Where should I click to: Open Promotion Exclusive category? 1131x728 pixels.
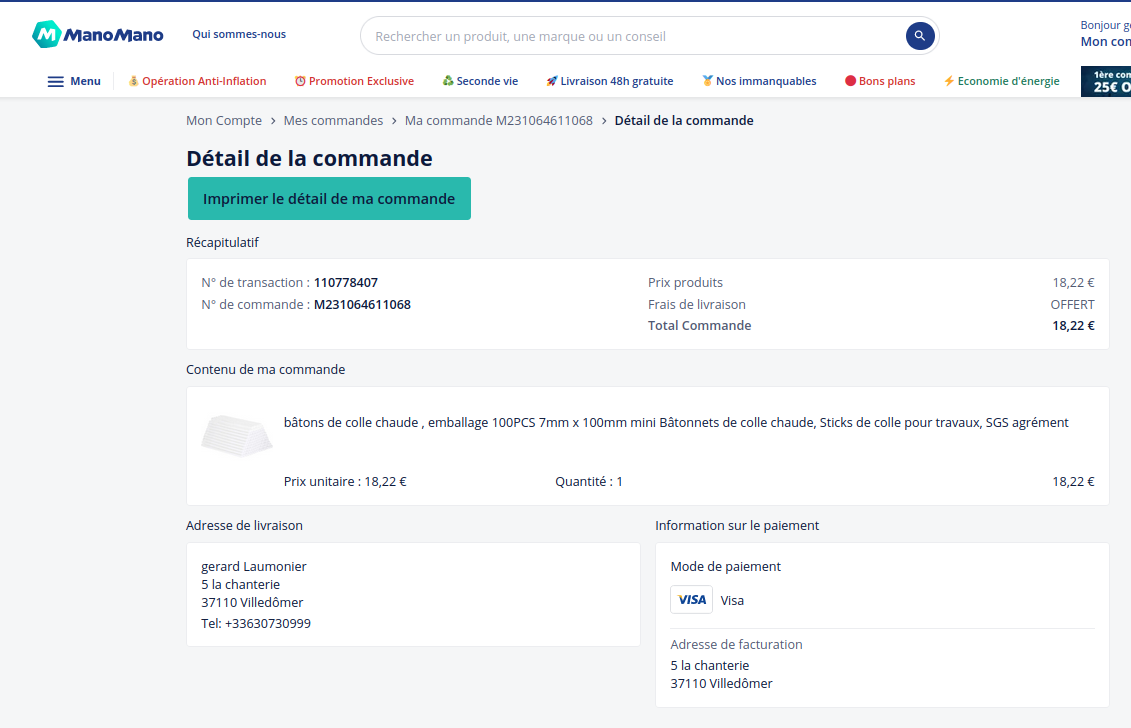pyautogui.click(x=354, y=81)
